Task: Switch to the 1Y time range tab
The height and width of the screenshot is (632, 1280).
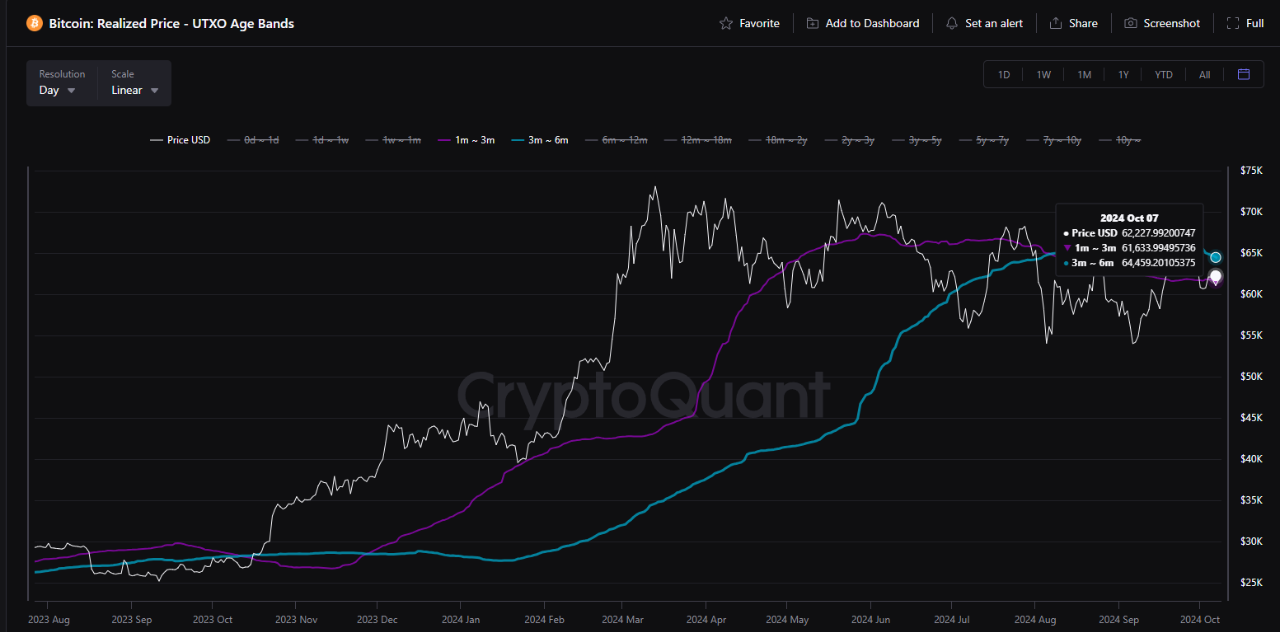Action: 1123,74
